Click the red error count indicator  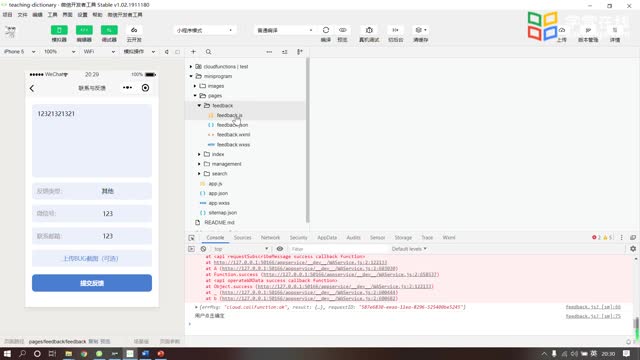click(596, 238)
